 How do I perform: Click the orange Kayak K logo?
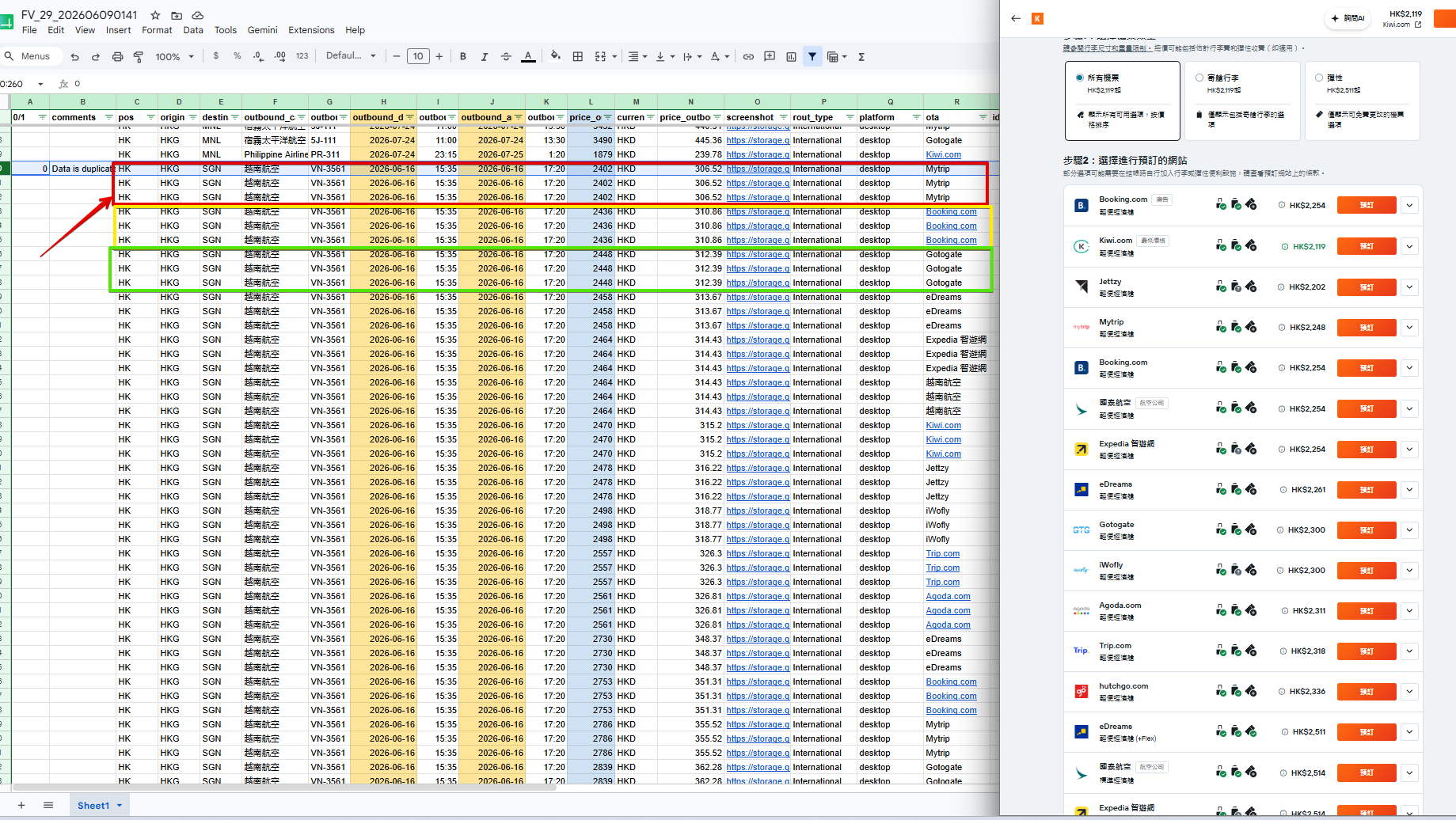pos(1037,18)
